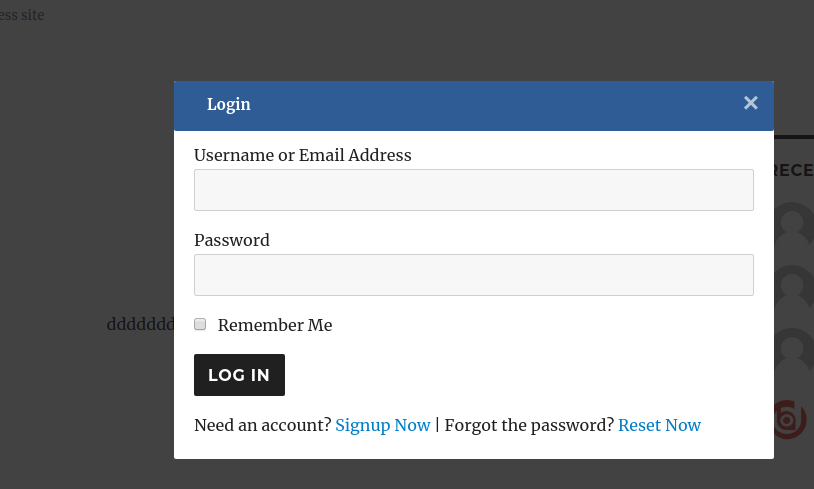Click the site tagline text ending in site

22,15
